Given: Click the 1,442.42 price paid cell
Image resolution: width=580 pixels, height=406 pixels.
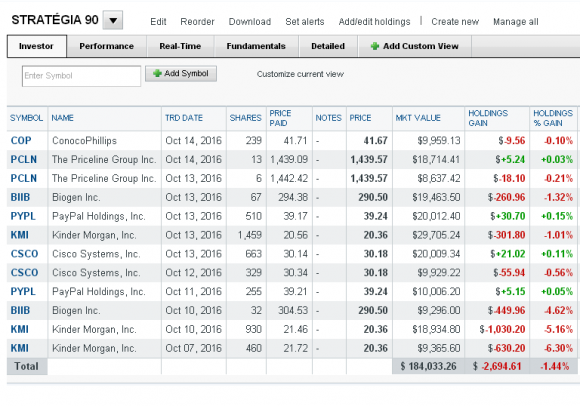Looking at the screenshot, I should click(289, 178).
